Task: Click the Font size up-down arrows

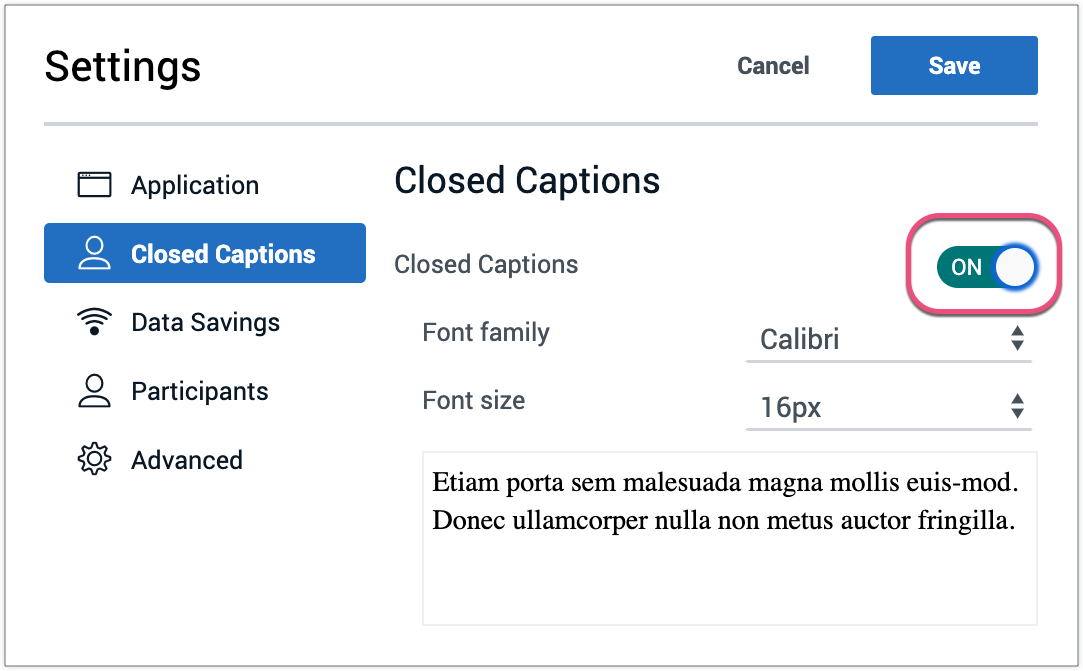Action: (1017, 407)
